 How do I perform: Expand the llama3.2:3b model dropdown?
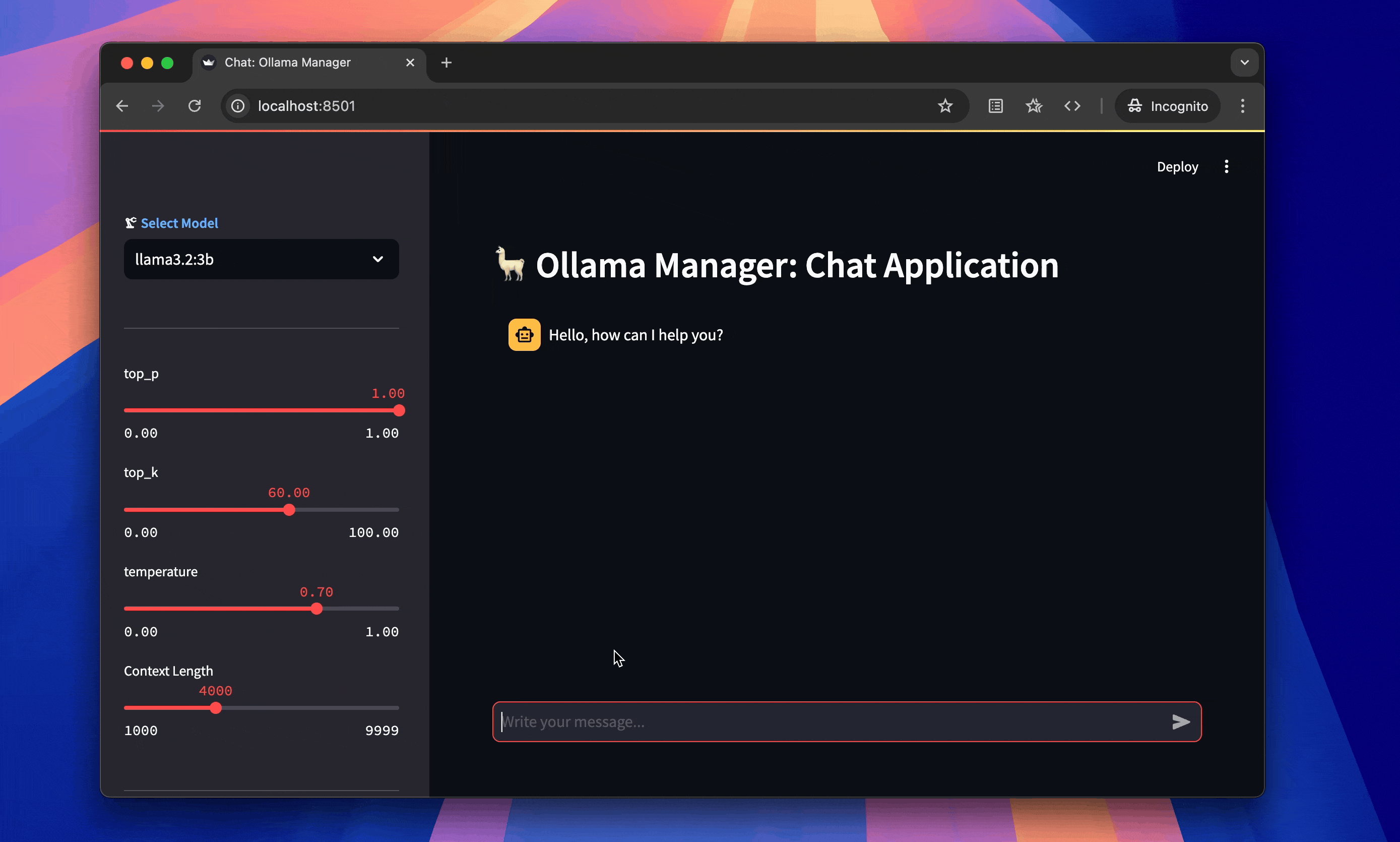coord(261,259)
